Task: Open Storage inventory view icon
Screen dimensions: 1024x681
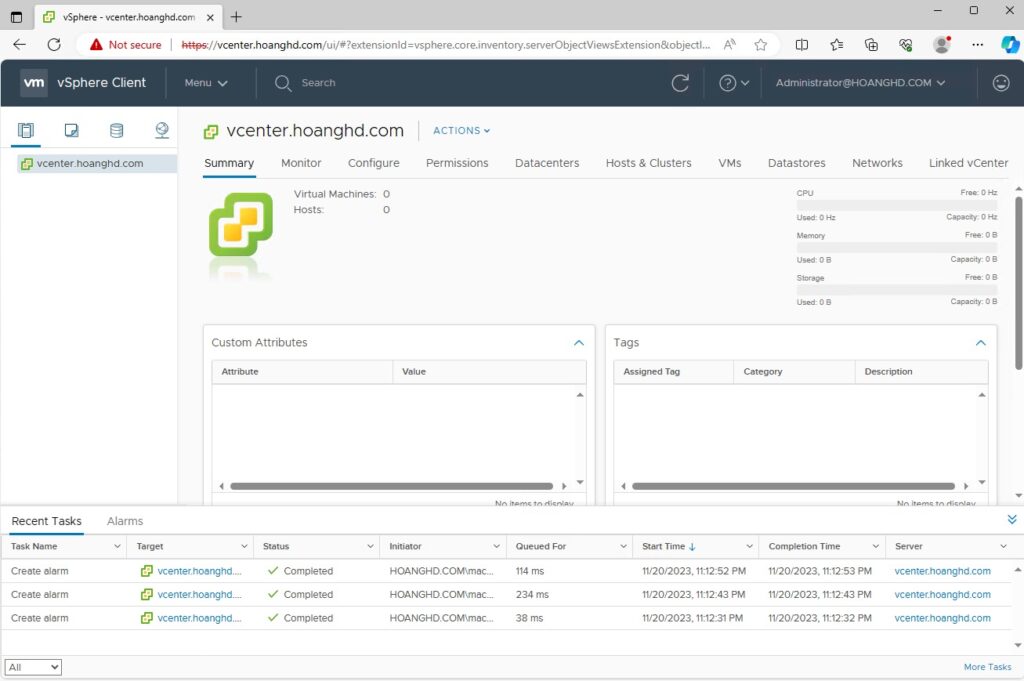Action: tap(116, 131)
